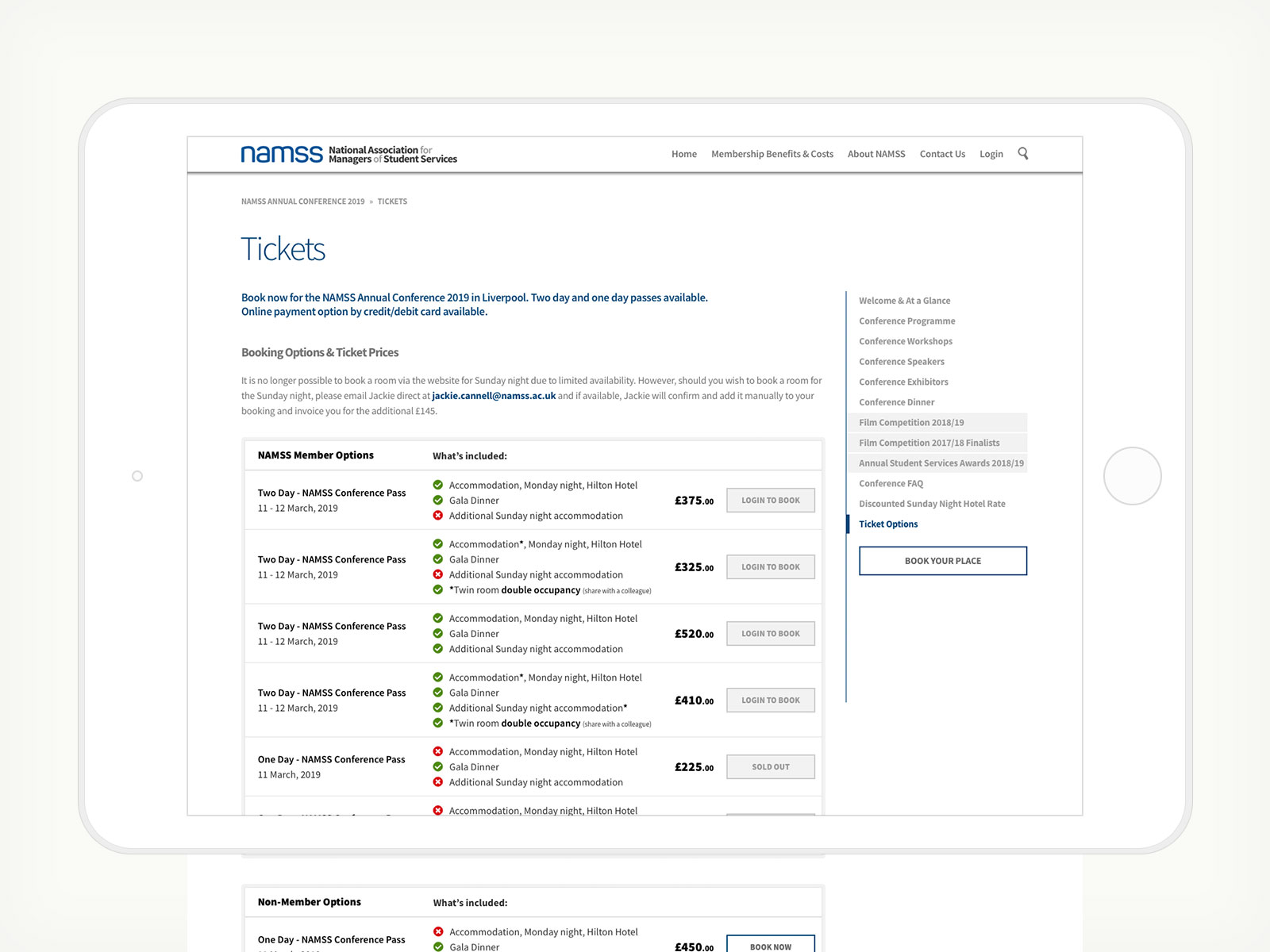Click Login to Book for £520 pass

[x=771, y=634]
